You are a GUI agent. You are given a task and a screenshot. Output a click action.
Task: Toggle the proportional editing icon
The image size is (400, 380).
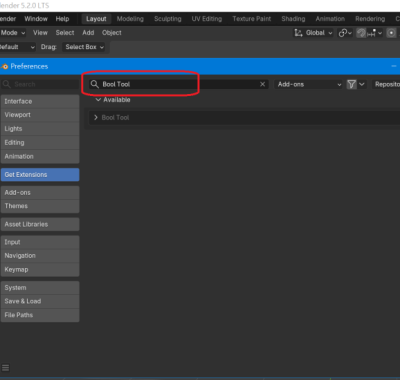point(391,33)
